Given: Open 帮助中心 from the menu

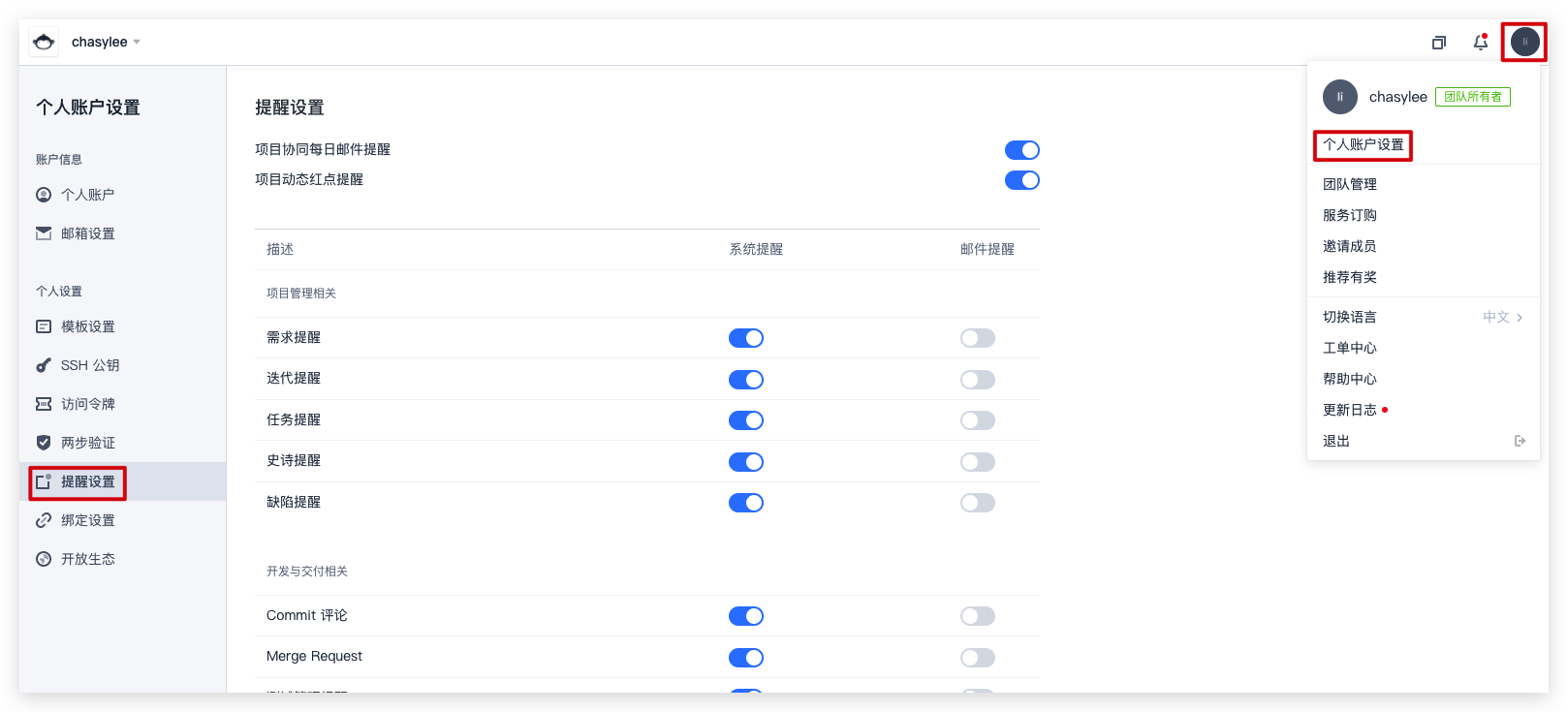Looking at the screenshot, I should point(1349,379).
